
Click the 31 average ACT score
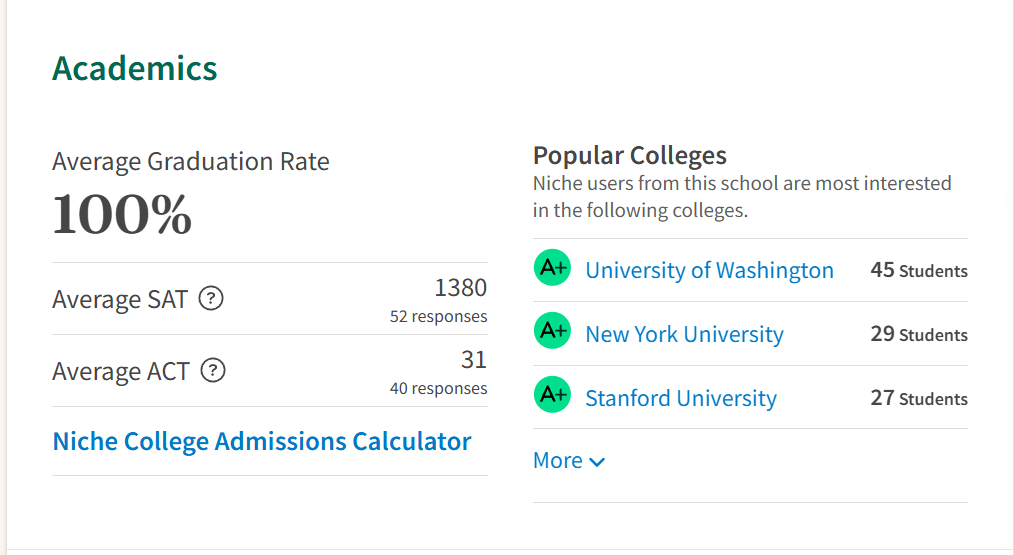coord(474,360)
